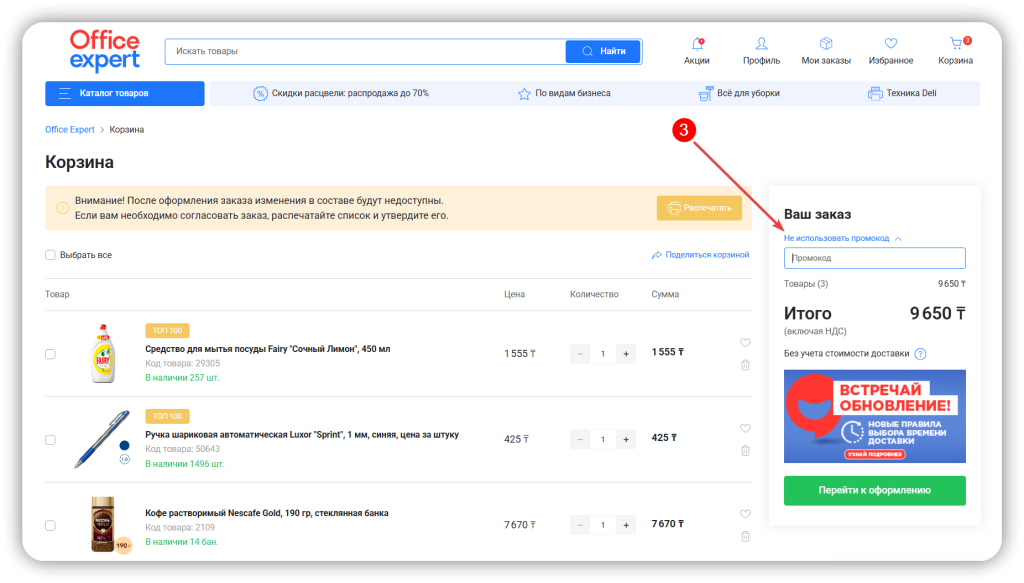Open Fairy Сочный Лимон product link
This screenshot has height=583, width=1024.
coord(268,349)
